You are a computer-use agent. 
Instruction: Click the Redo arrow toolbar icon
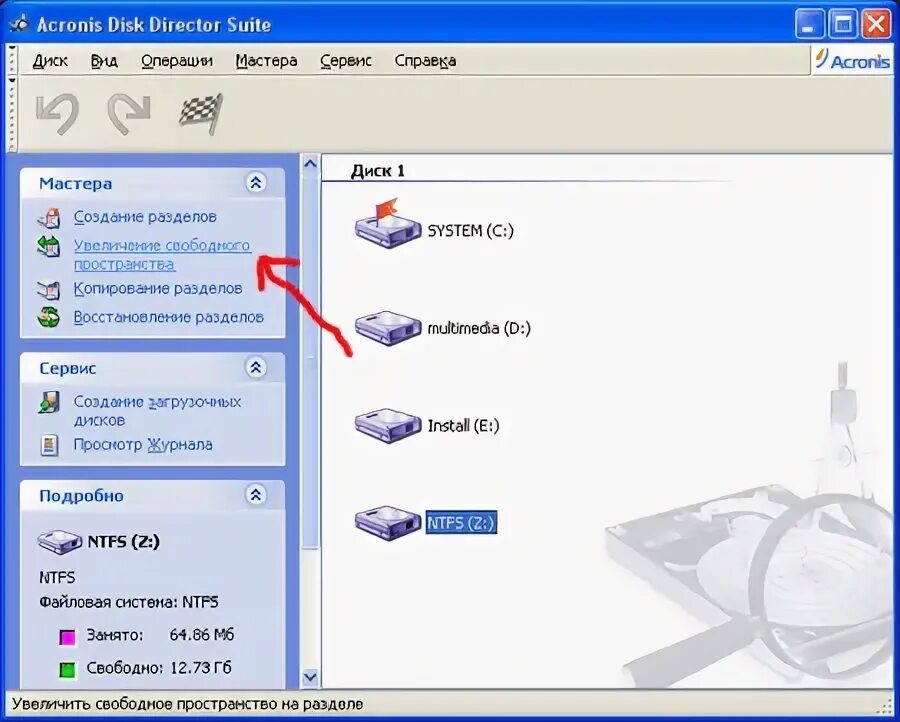(x=129, y=114)
